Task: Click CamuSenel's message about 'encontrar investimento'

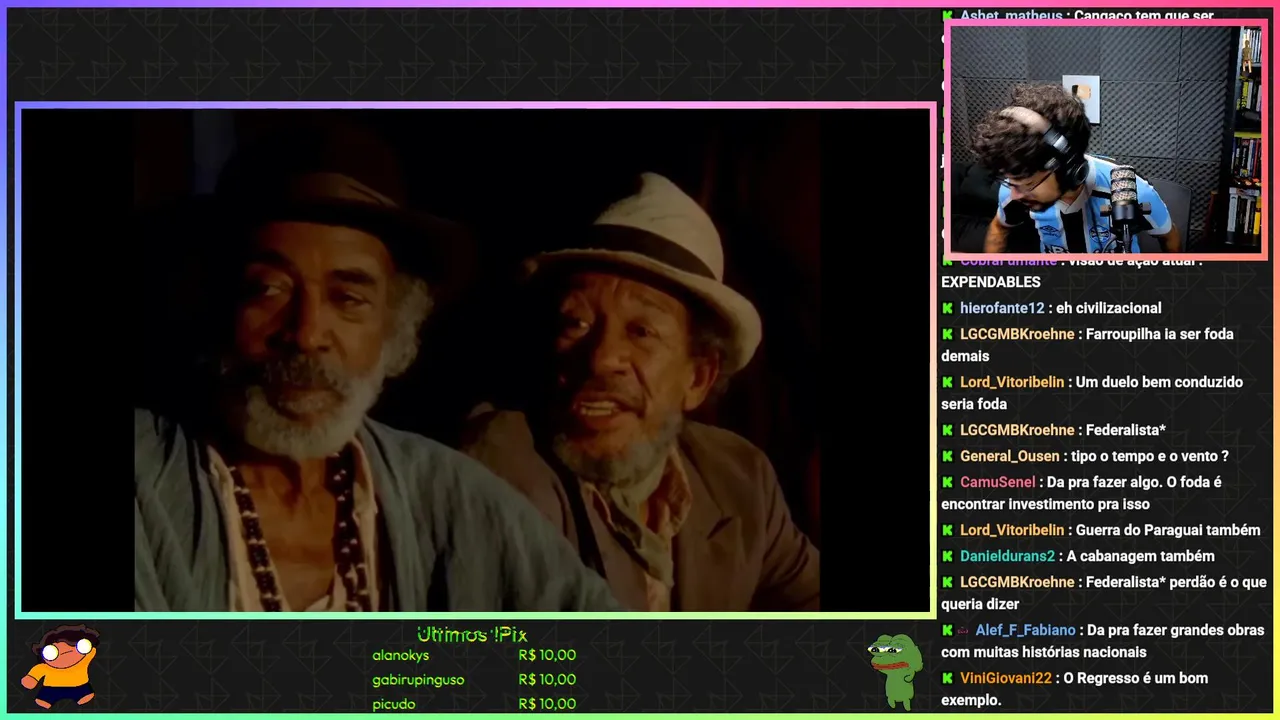Action: tap(1082, 493)
